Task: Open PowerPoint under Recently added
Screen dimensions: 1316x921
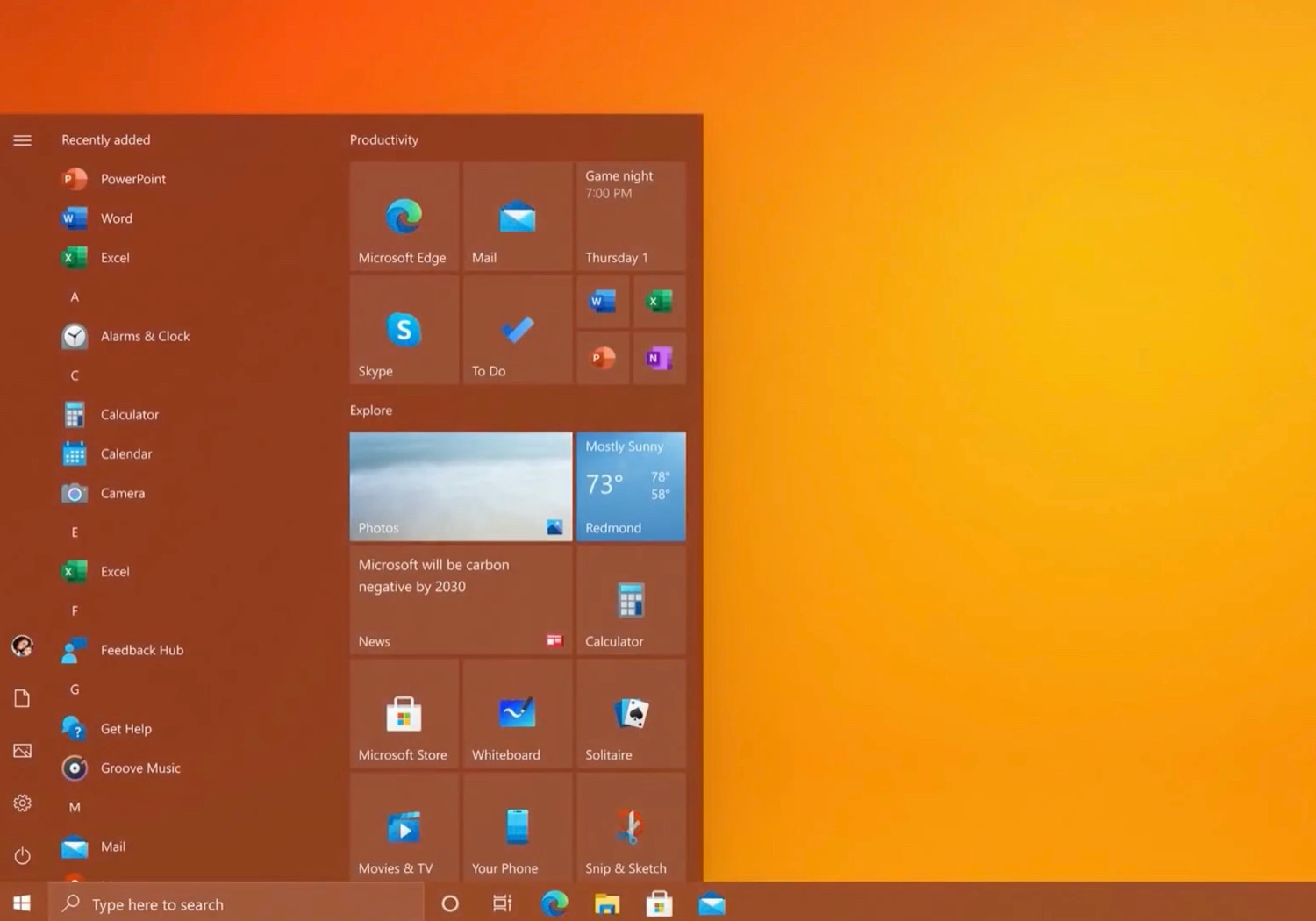Action: click(x=132, y=179)
